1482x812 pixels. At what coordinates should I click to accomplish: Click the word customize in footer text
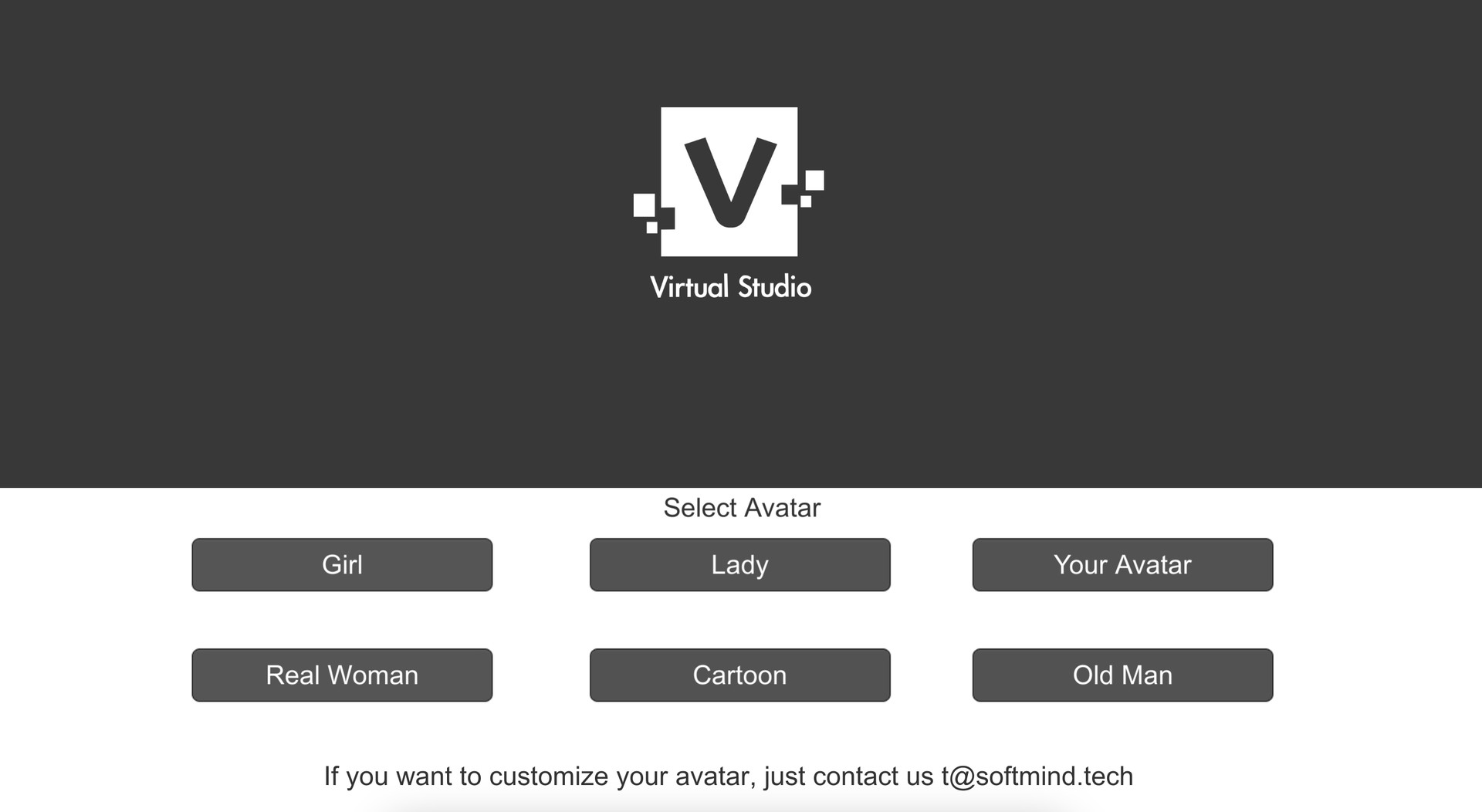pos(549,776)
